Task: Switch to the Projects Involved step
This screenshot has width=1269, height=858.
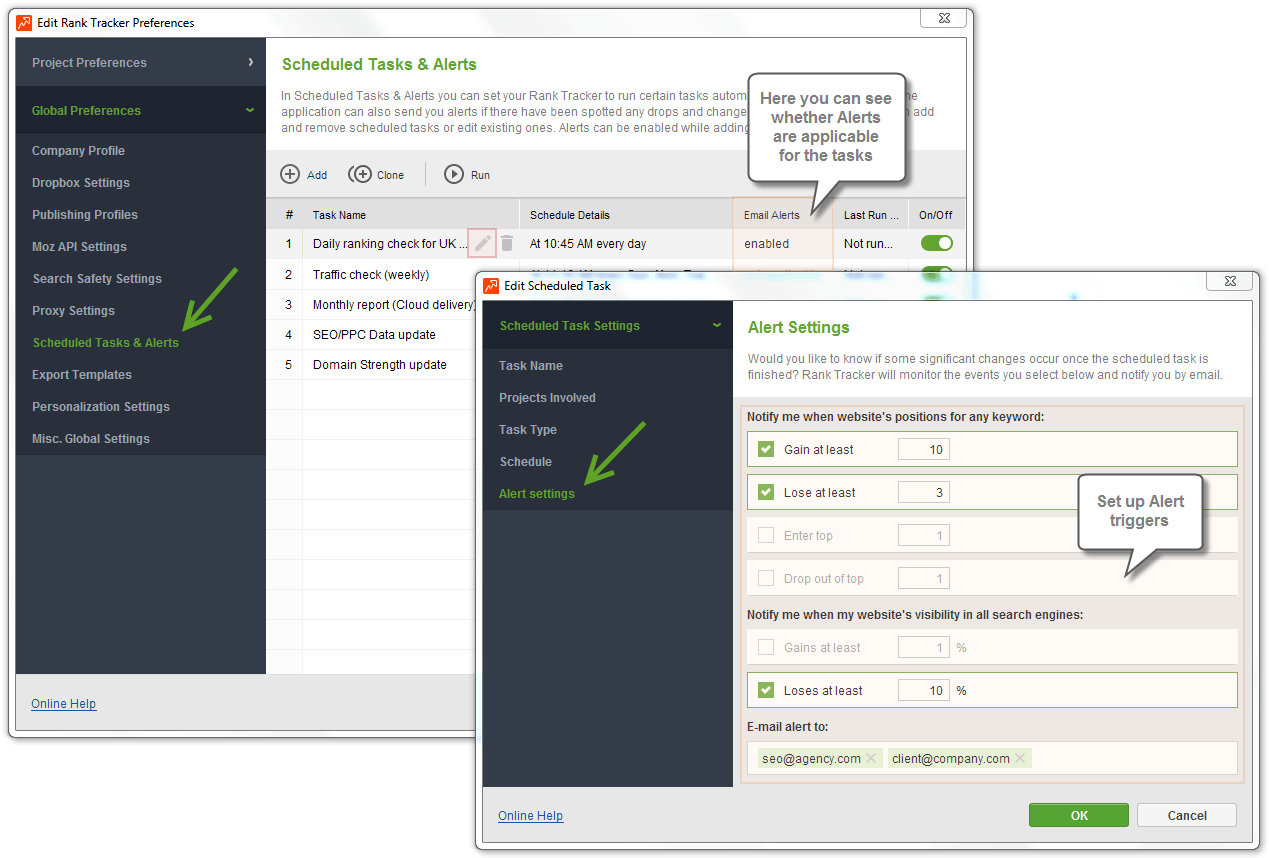Action: click(547, 398)
